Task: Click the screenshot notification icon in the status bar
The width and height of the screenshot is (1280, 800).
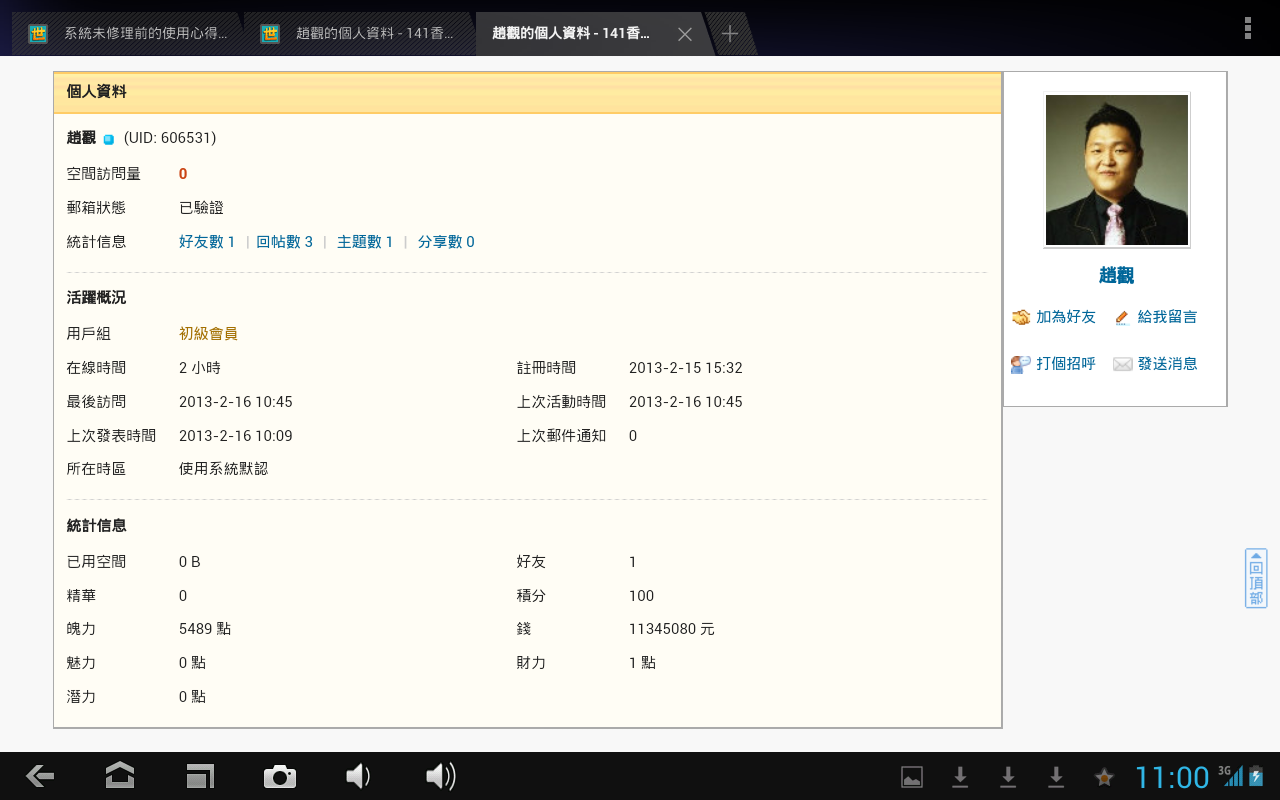Action: pyautogui.click(x=911, y=776)
